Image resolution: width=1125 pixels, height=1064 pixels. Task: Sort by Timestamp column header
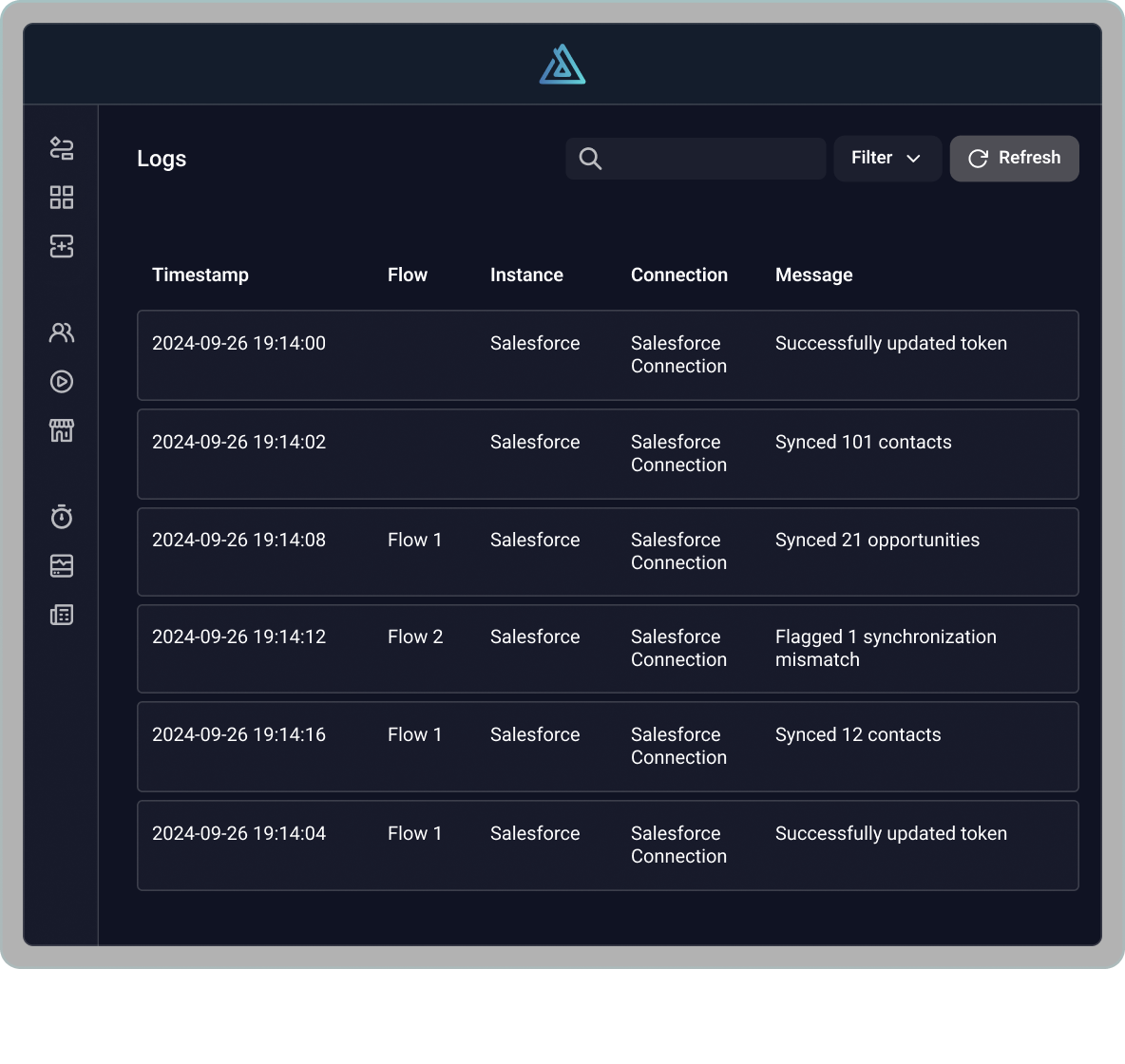(200, 275)
